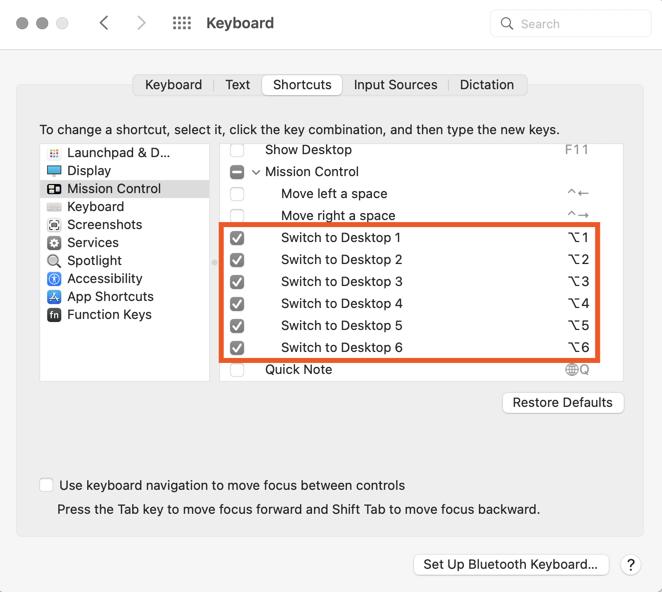
Task: Open help with the question mark button
Action: click(x=631, y=565)
